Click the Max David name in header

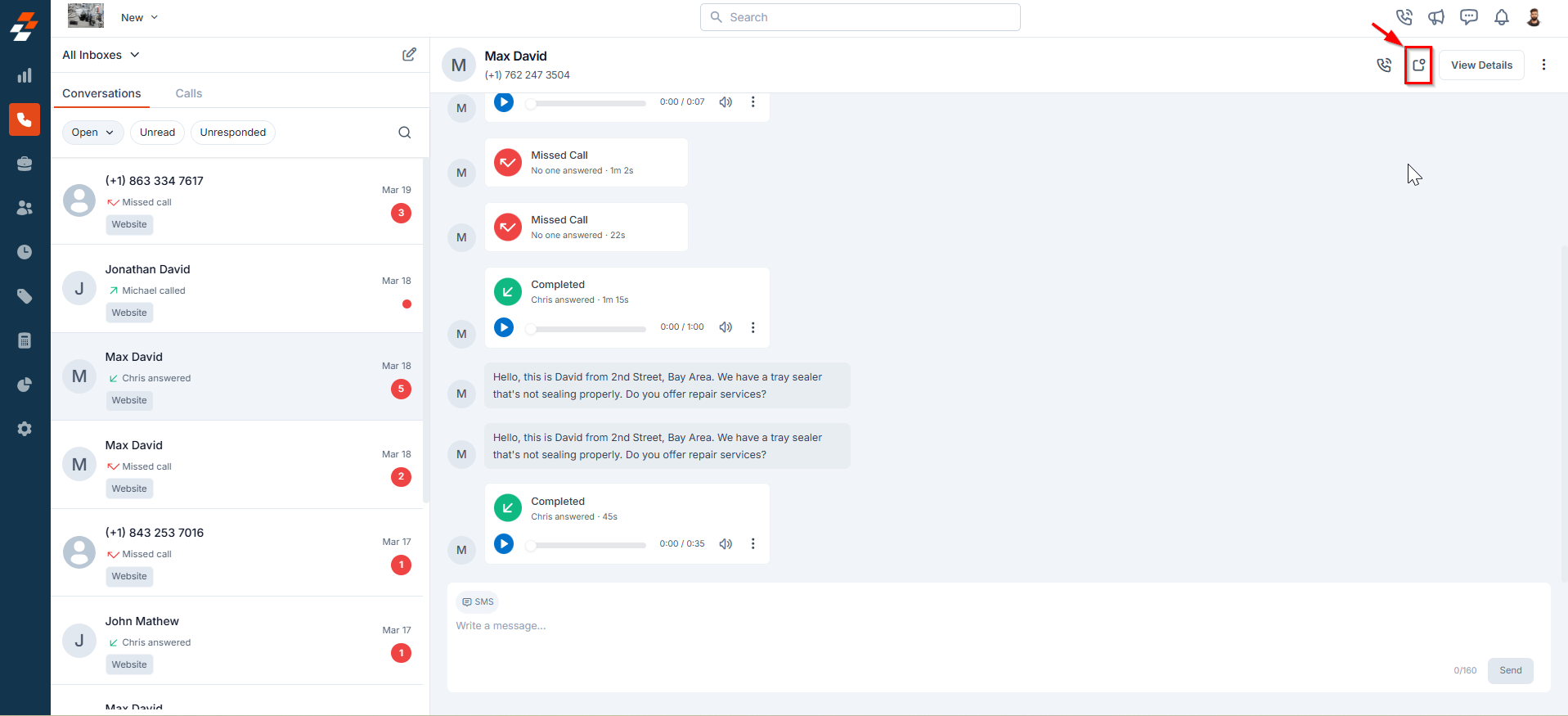click(x=515, y=56)
